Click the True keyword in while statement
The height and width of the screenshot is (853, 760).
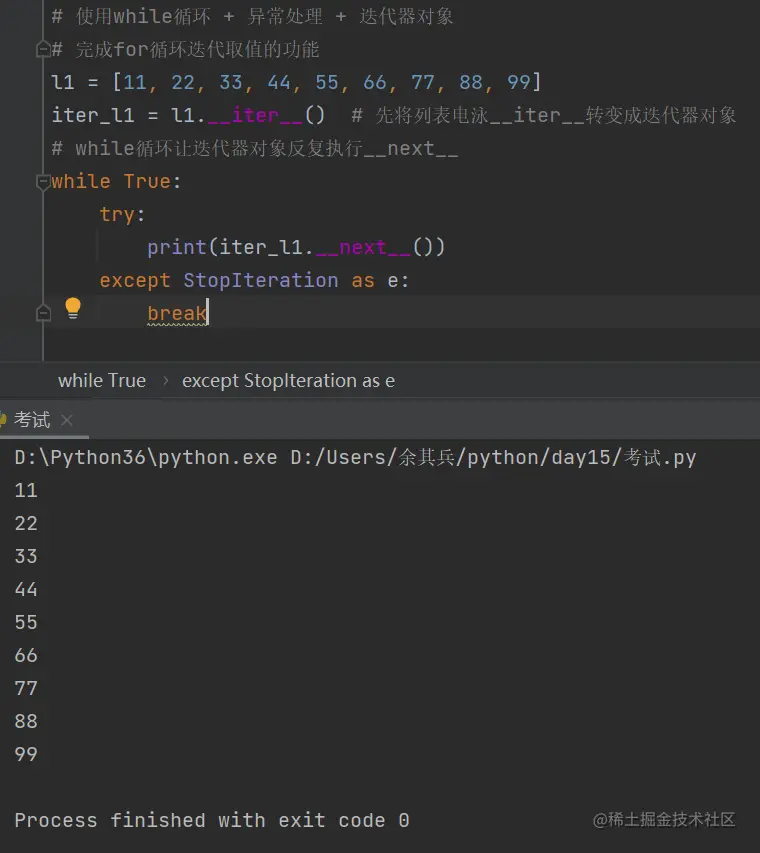pos(147,181)
